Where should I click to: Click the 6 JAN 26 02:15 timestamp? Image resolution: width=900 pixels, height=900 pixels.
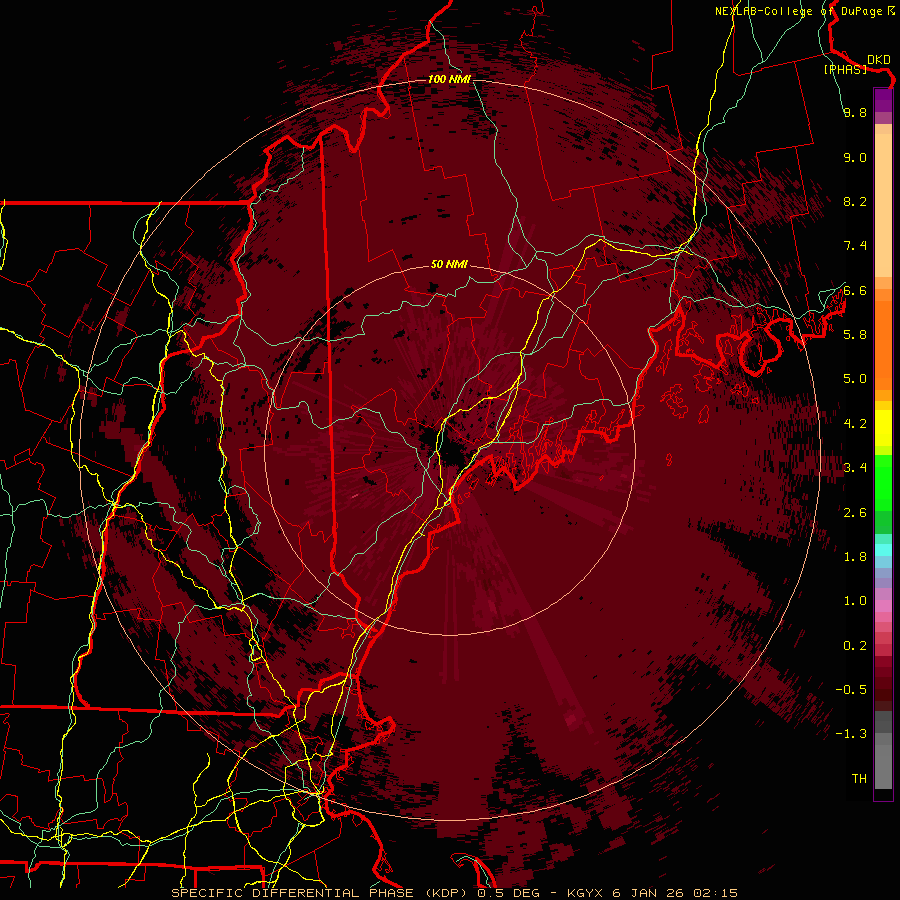675,893
